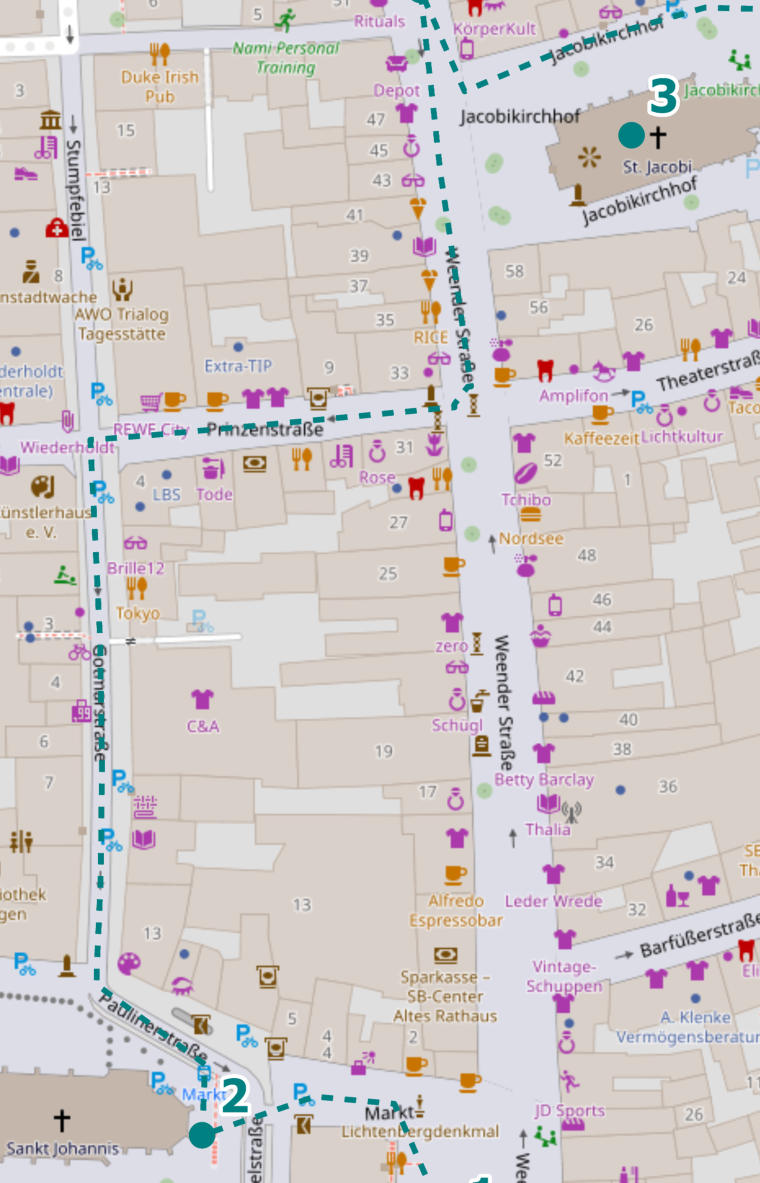Click the antenna mast icon beside Thalia

(571, 813)
